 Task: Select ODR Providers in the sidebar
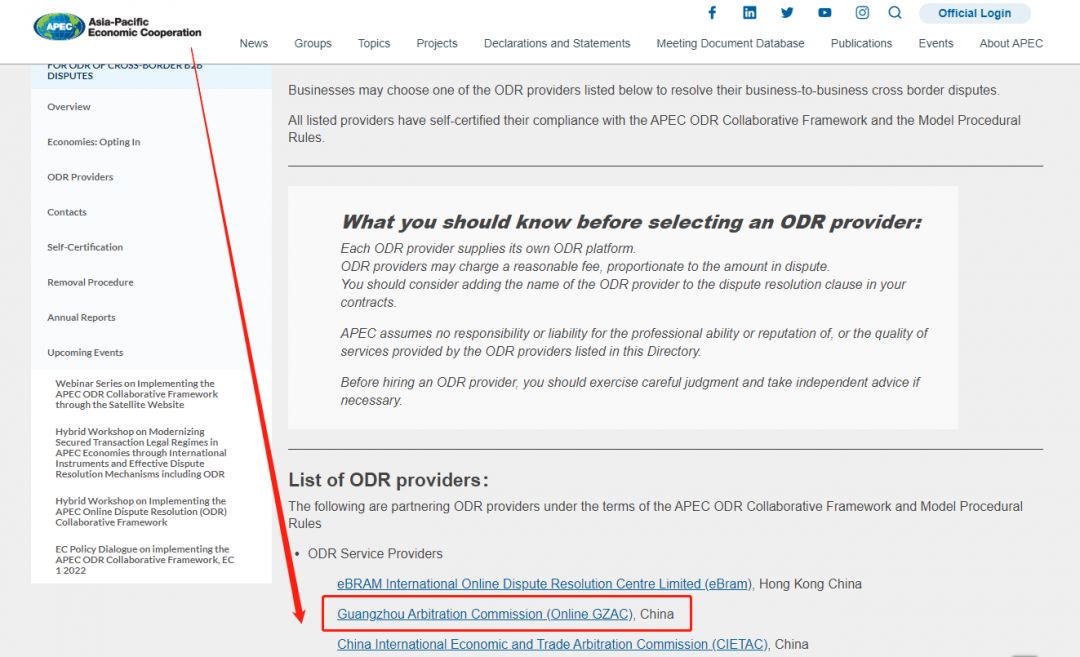click(80, 177)
